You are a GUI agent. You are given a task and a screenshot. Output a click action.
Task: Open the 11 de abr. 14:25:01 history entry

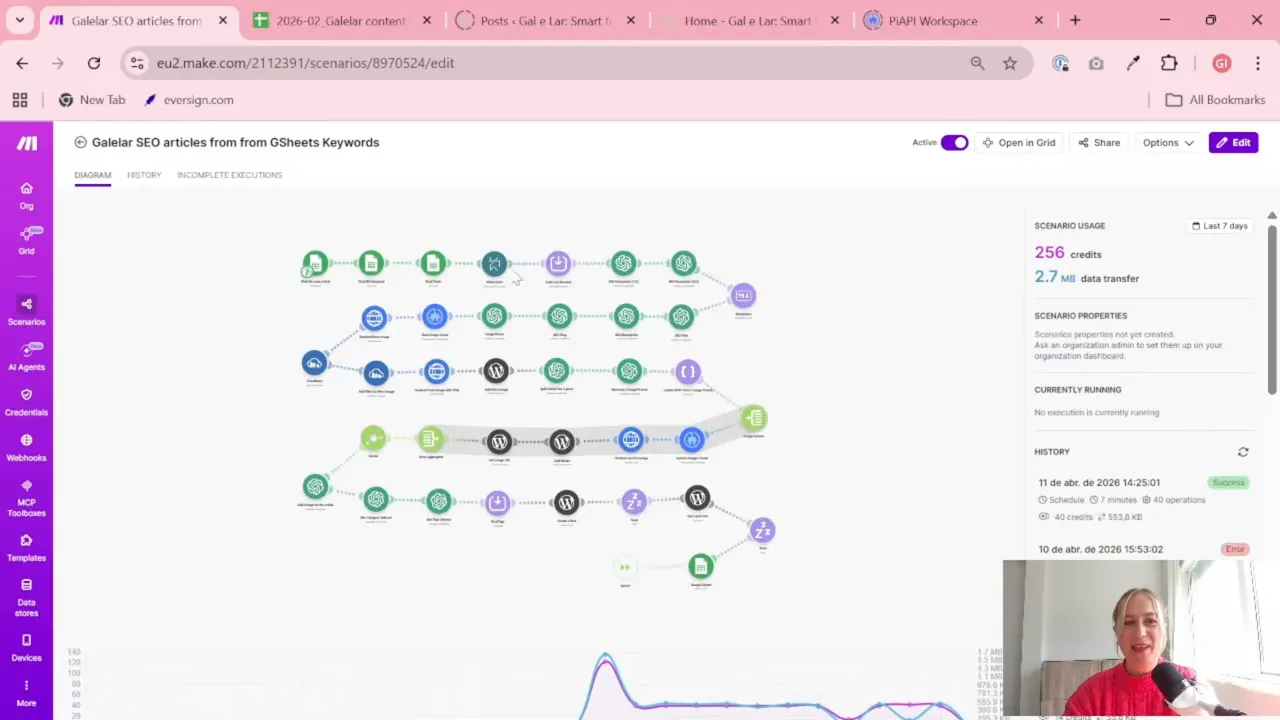click(1142, 499)
